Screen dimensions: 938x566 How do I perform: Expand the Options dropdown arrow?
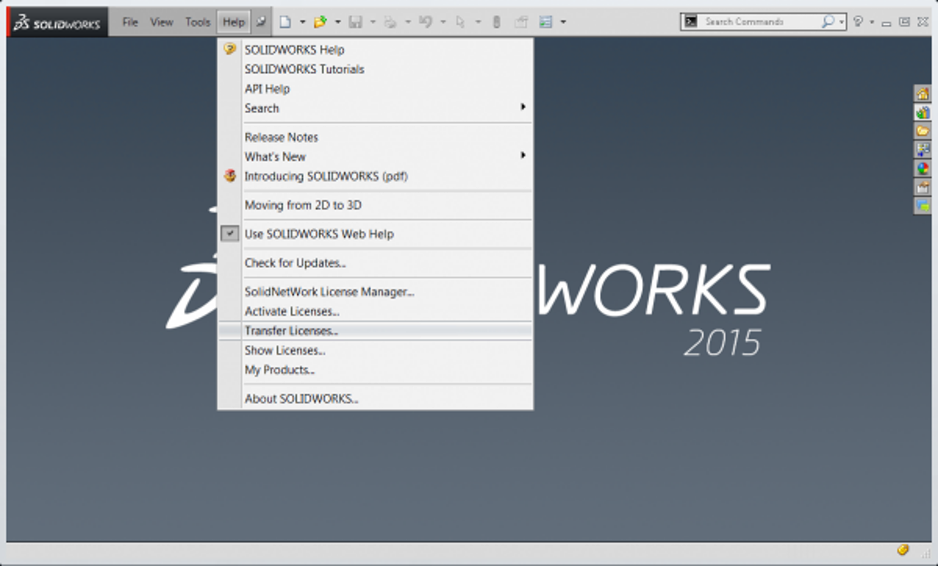pos(563,22)
